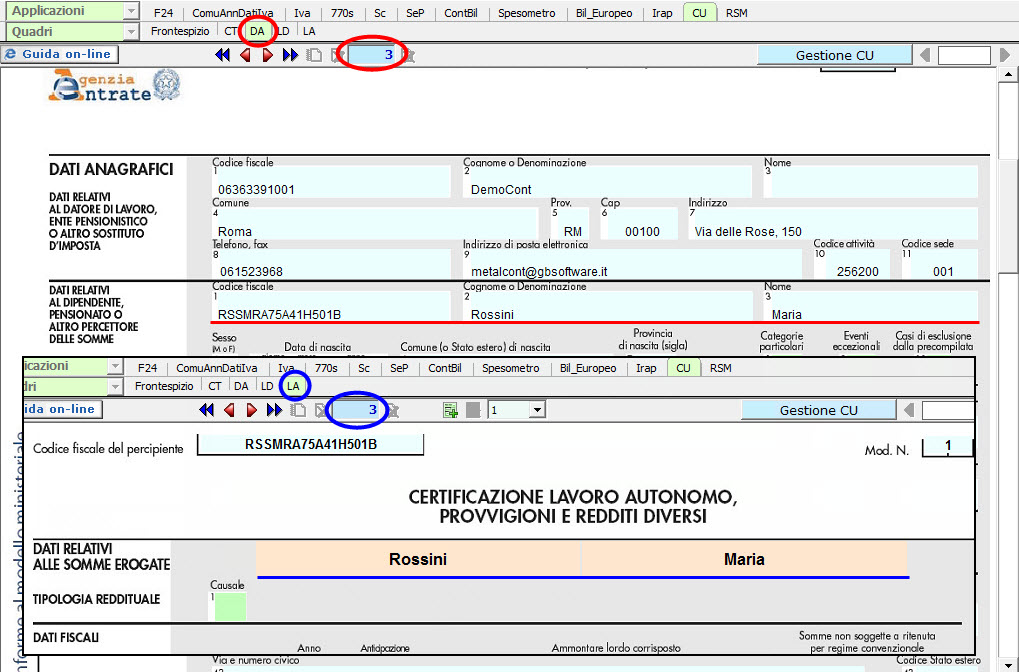
Task: Open the CT quadro tab in the LA panel
Action: click(215, 386)
